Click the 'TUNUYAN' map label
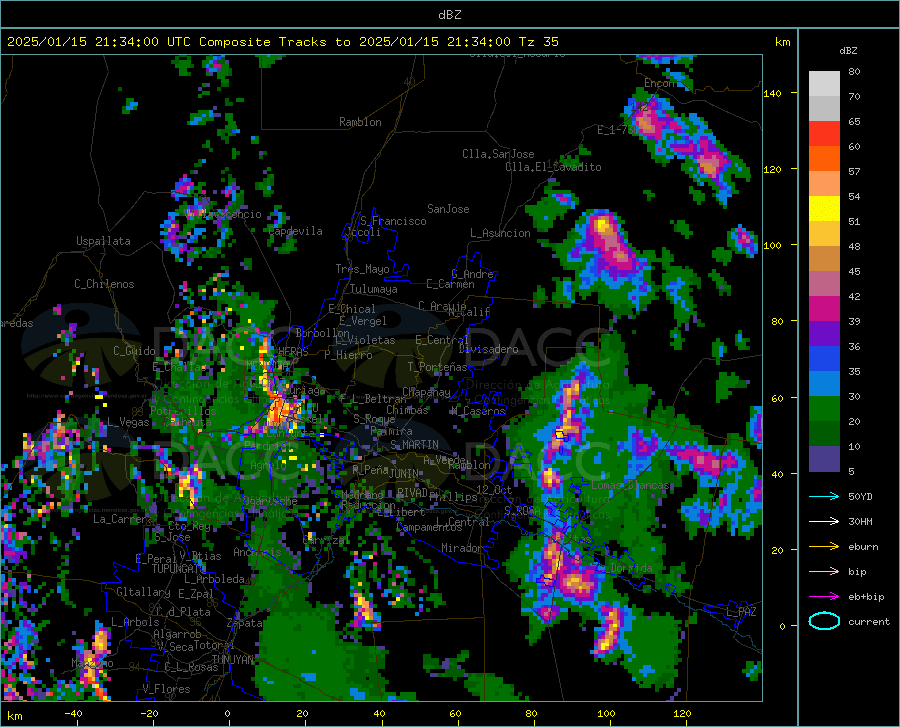Image resolution: width=900 pixels, height=727 pixels. (232, 660)
